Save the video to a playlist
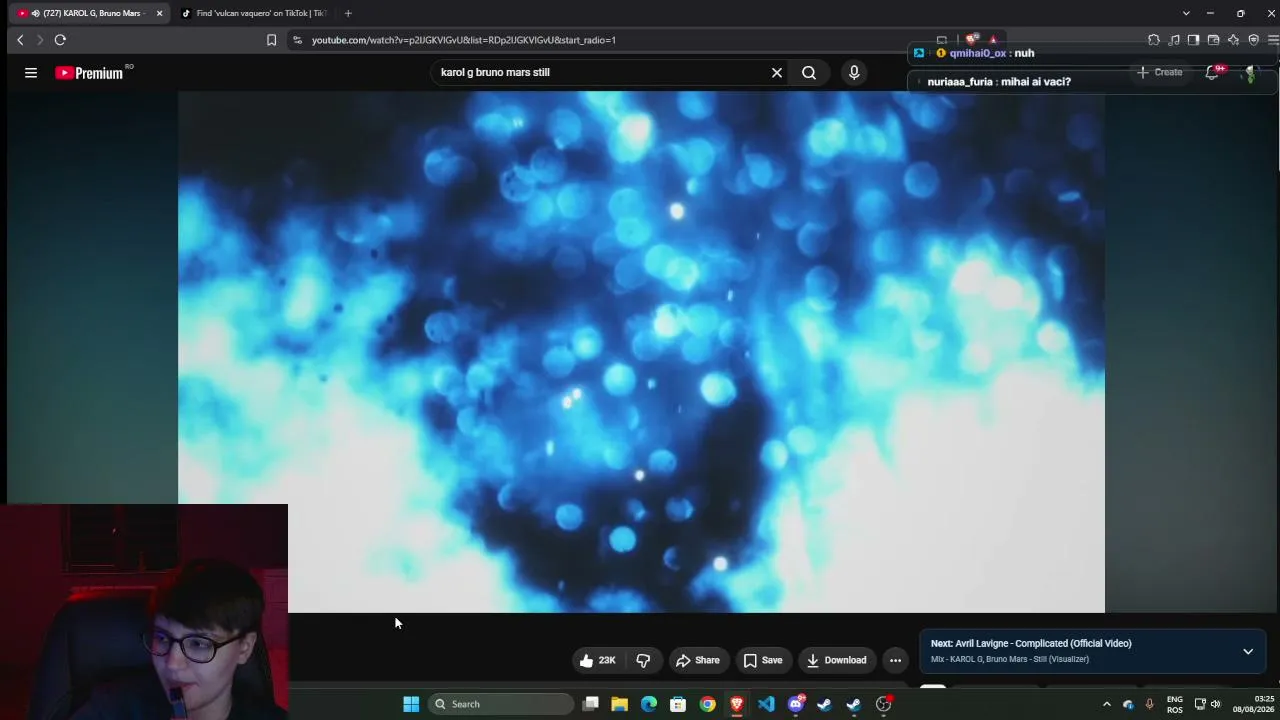The height and width of the screenshot is (720, 1280). (x=762, y=660)
